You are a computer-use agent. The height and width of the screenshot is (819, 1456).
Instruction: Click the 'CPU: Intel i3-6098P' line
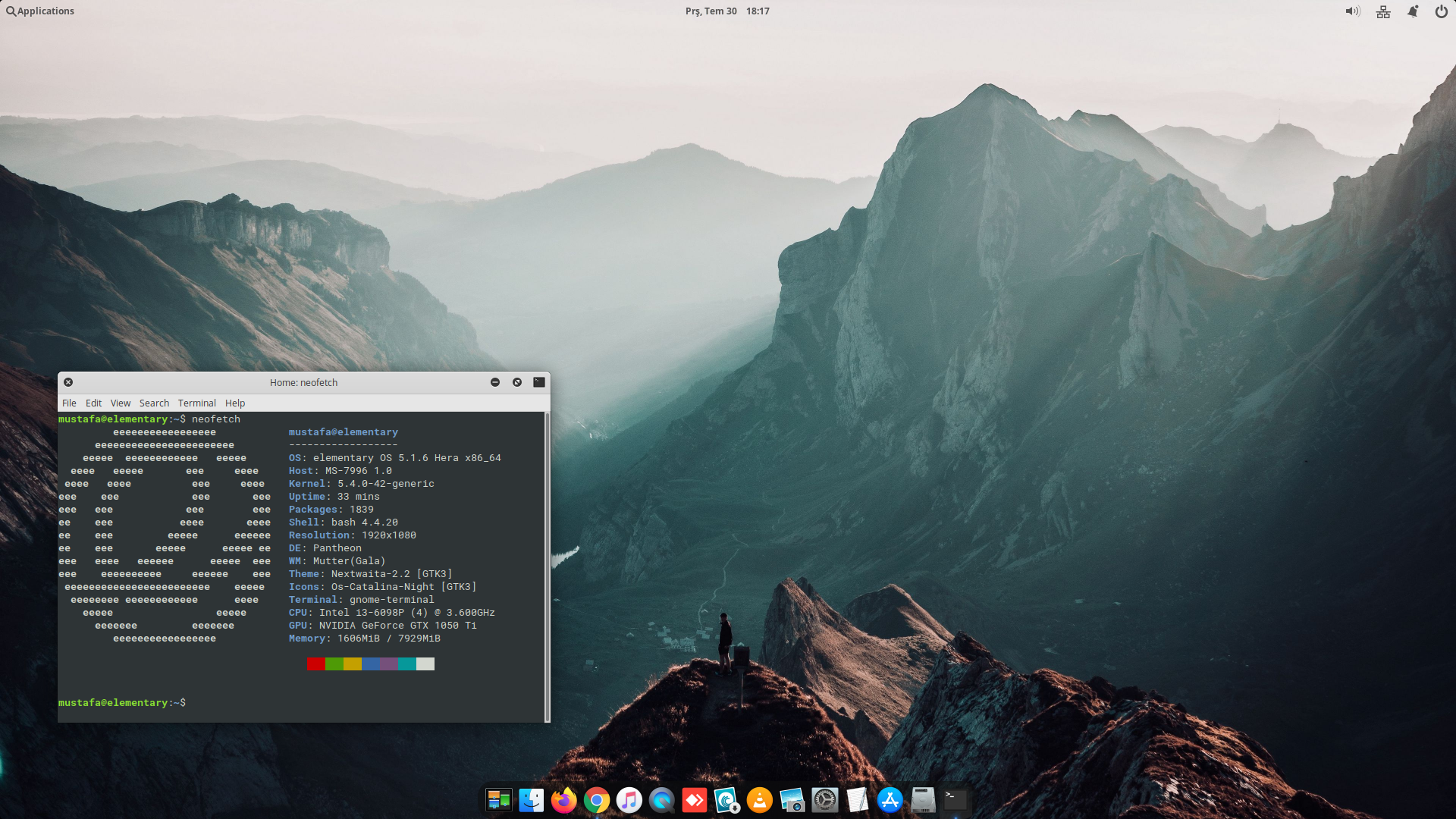tap(391, 613)
